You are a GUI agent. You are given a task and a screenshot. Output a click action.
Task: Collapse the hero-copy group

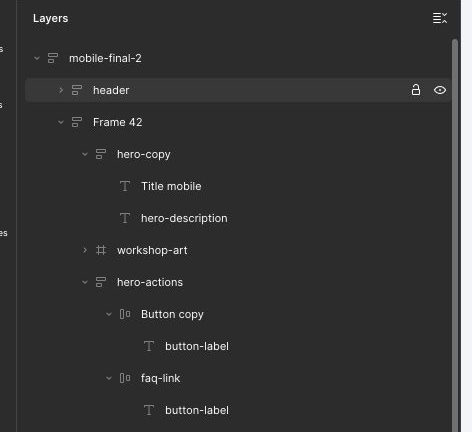click(x=85, y=154)
